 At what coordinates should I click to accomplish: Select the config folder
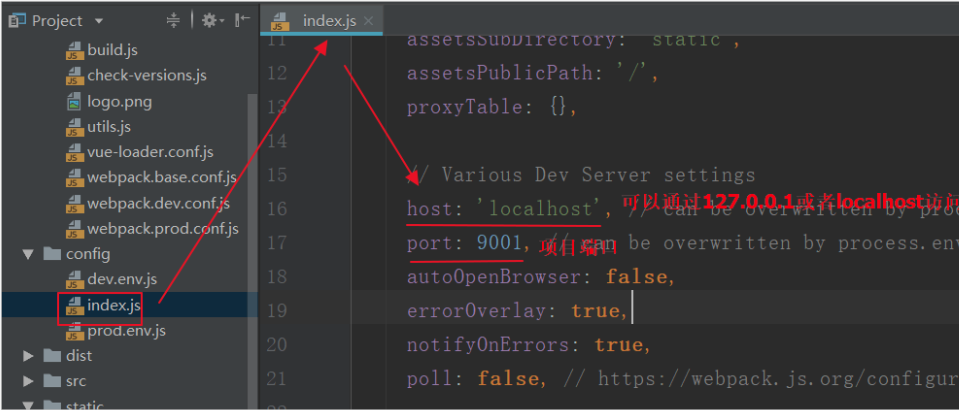pyautogui.click(x=88, y=253)
